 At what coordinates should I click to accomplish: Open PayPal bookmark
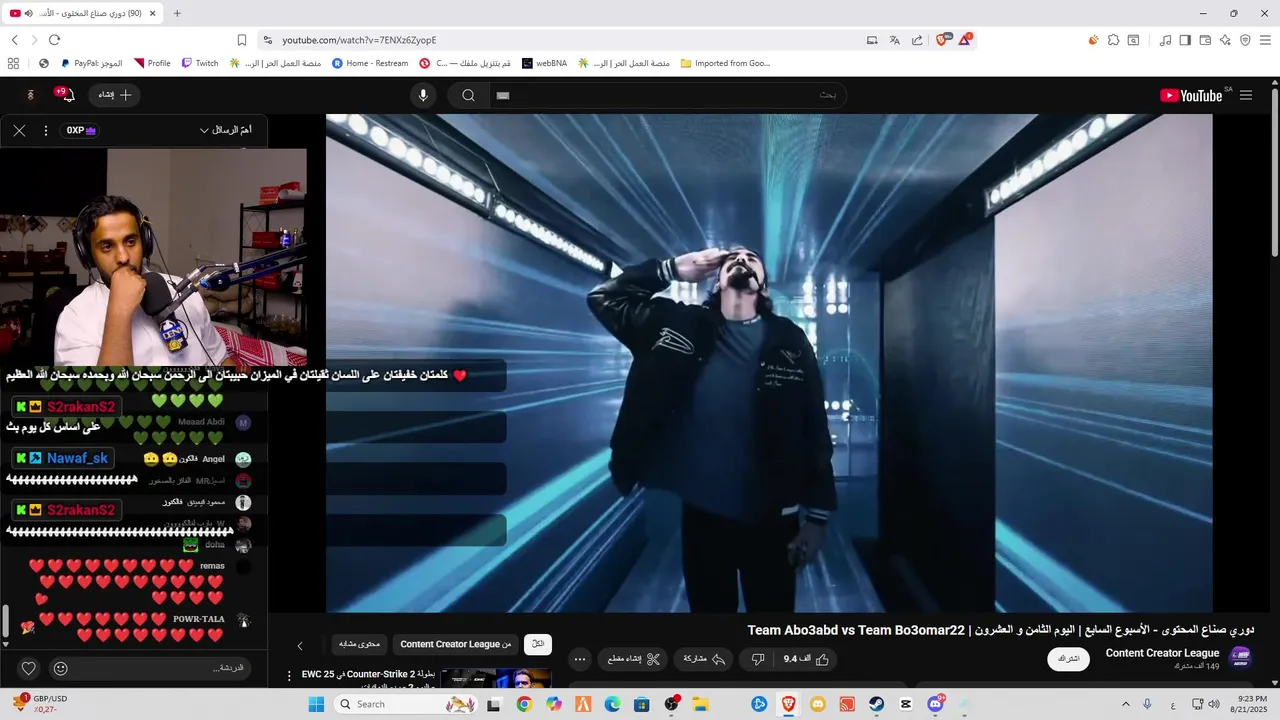click(x=92, y=63)
